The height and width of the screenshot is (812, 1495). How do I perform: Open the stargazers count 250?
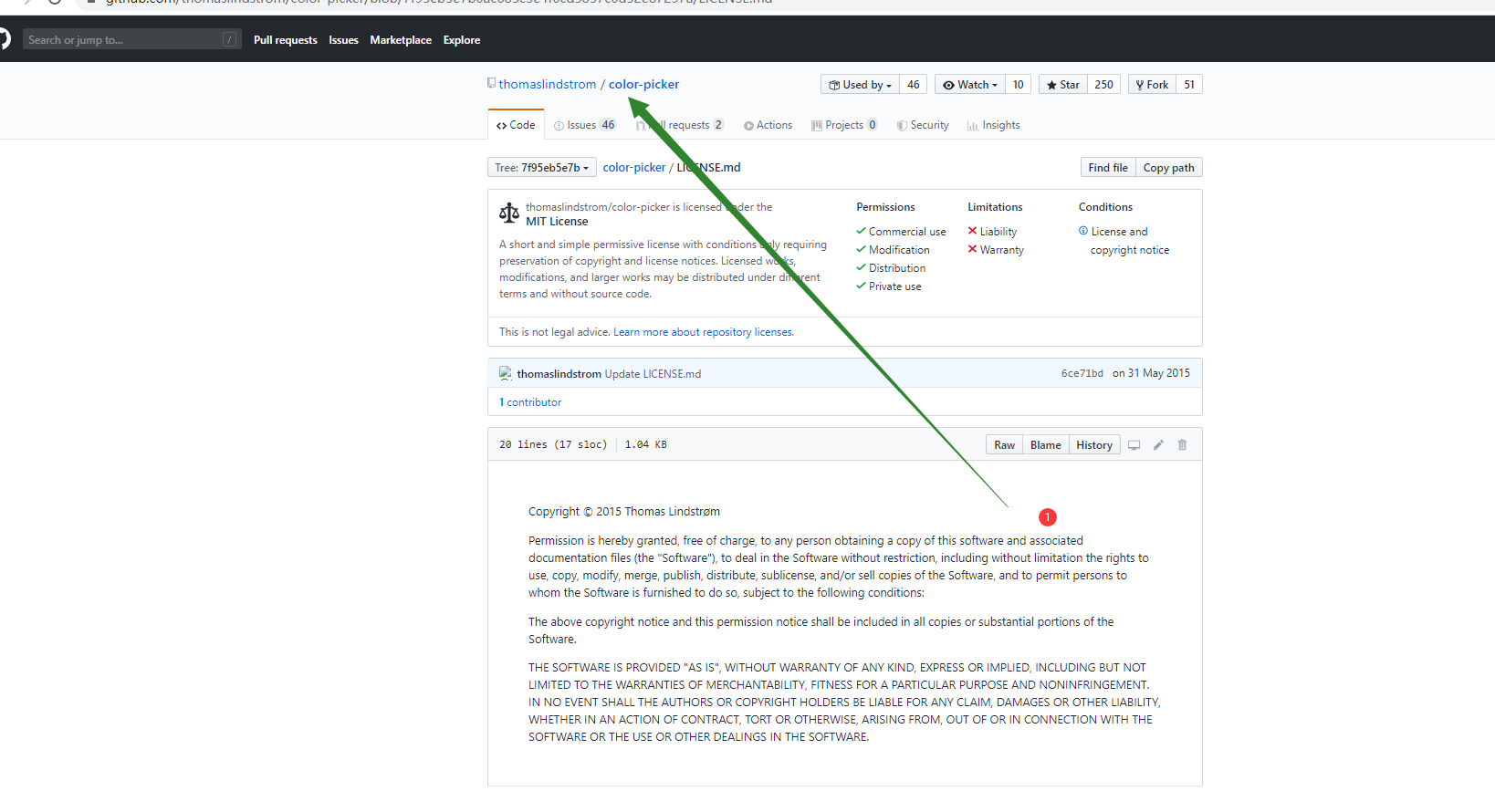pyautogui.click(x=1103, y=85)
